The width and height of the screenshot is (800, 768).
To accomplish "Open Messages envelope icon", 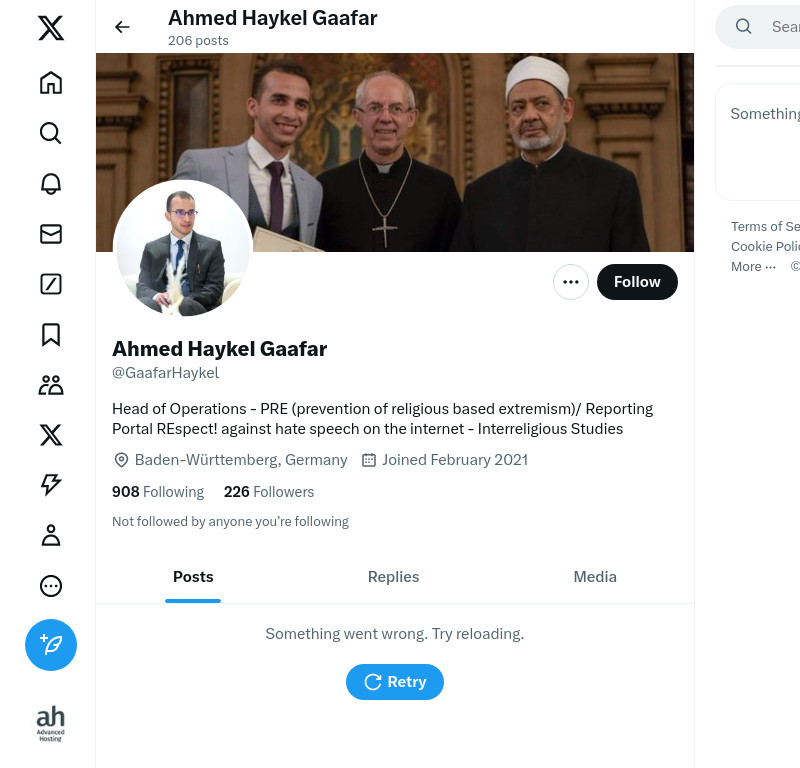I will click(51, 234).
